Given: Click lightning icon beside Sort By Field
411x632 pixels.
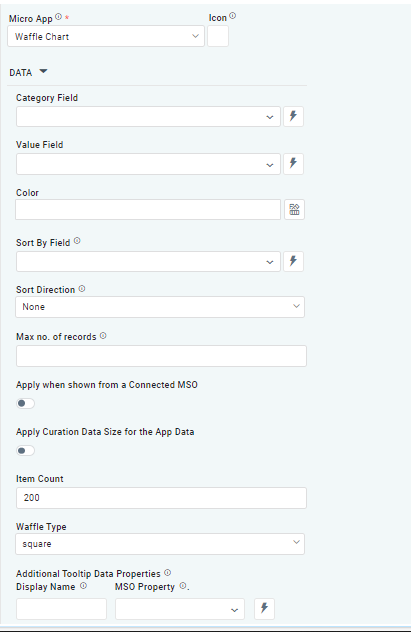Looking at the screenshot, I should (293, 261).
